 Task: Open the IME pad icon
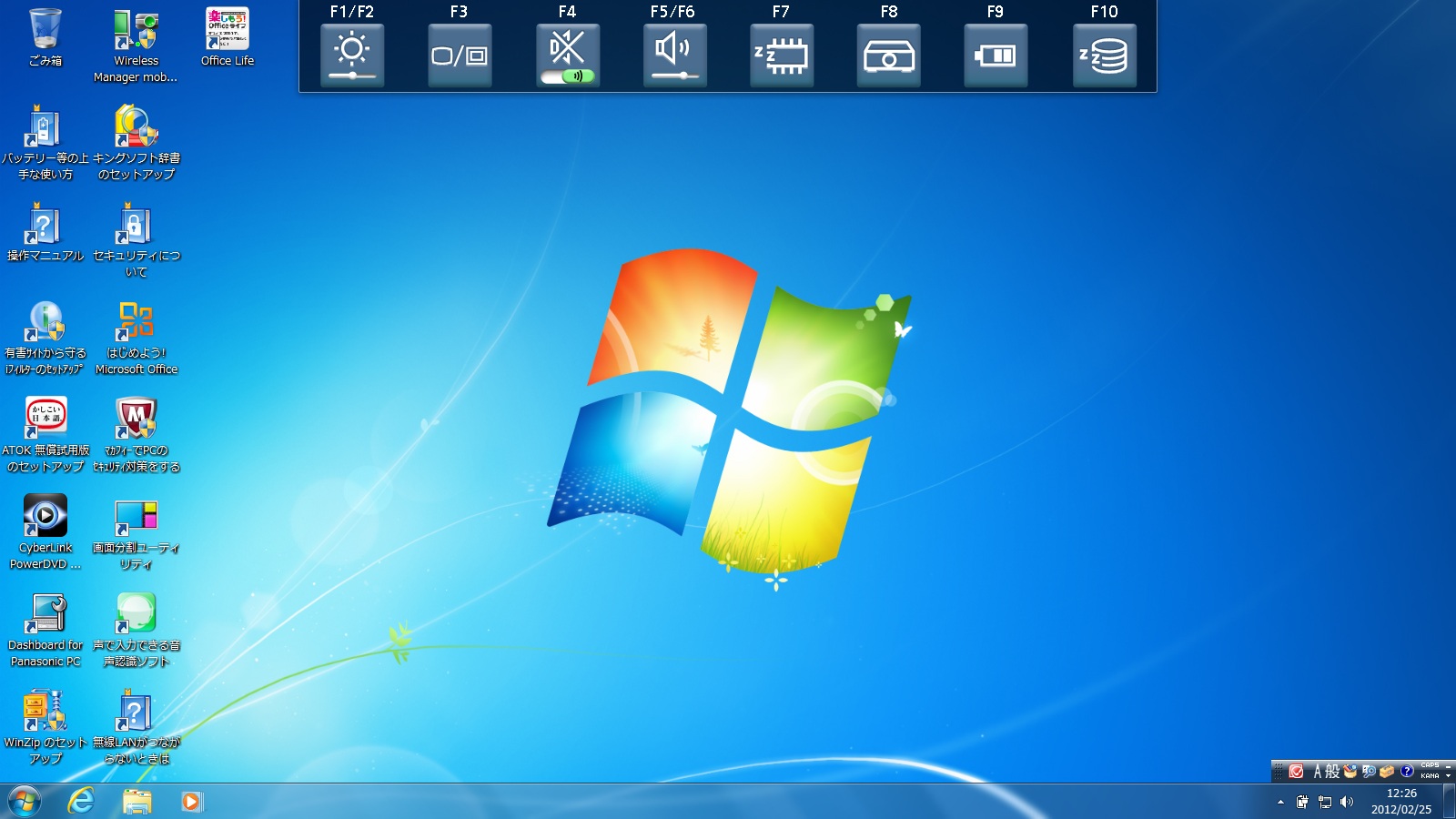click(1350, 771)
